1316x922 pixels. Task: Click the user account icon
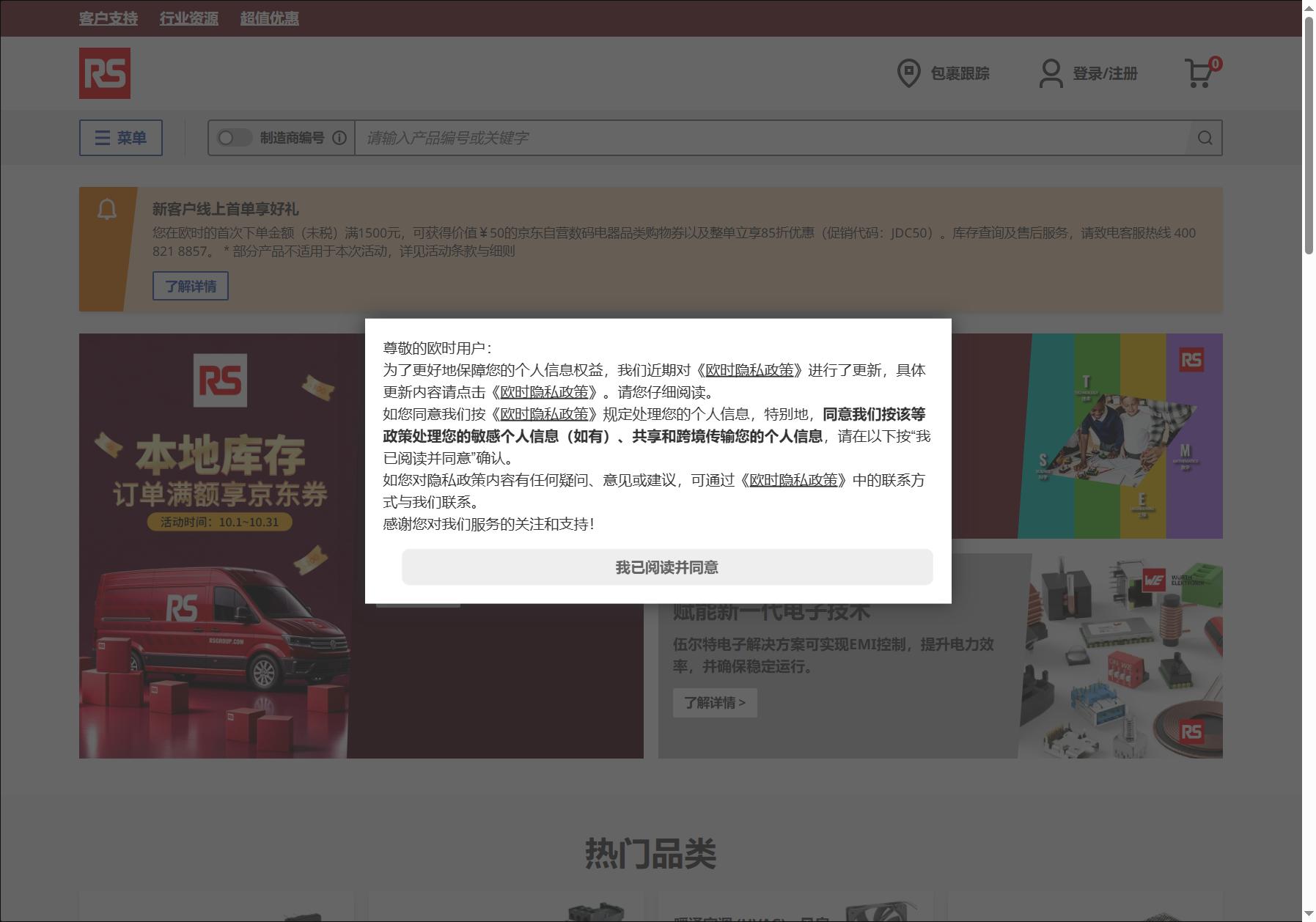[1051, 73]
